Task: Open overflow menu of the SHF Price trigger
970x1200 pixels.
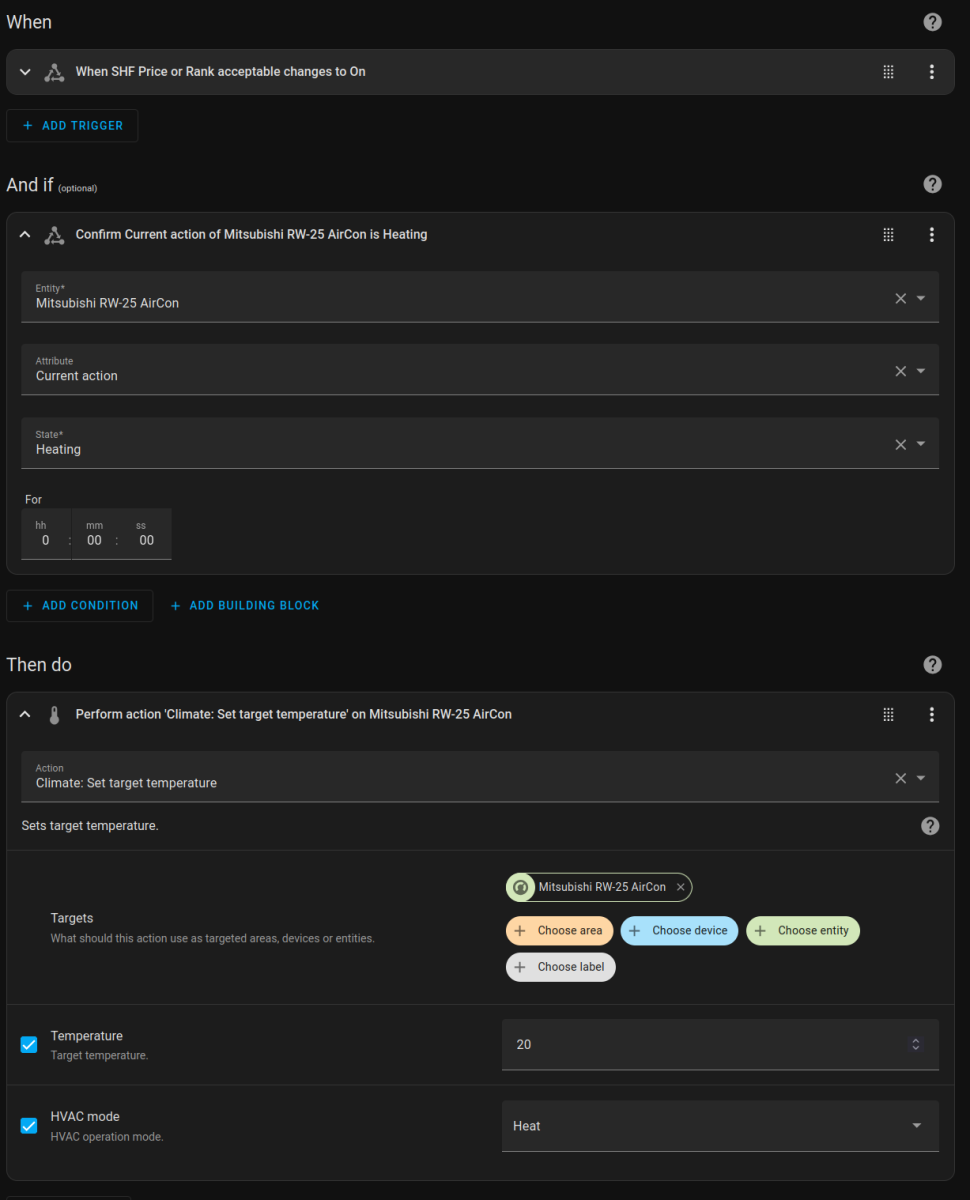Action: tap(931, 72)
